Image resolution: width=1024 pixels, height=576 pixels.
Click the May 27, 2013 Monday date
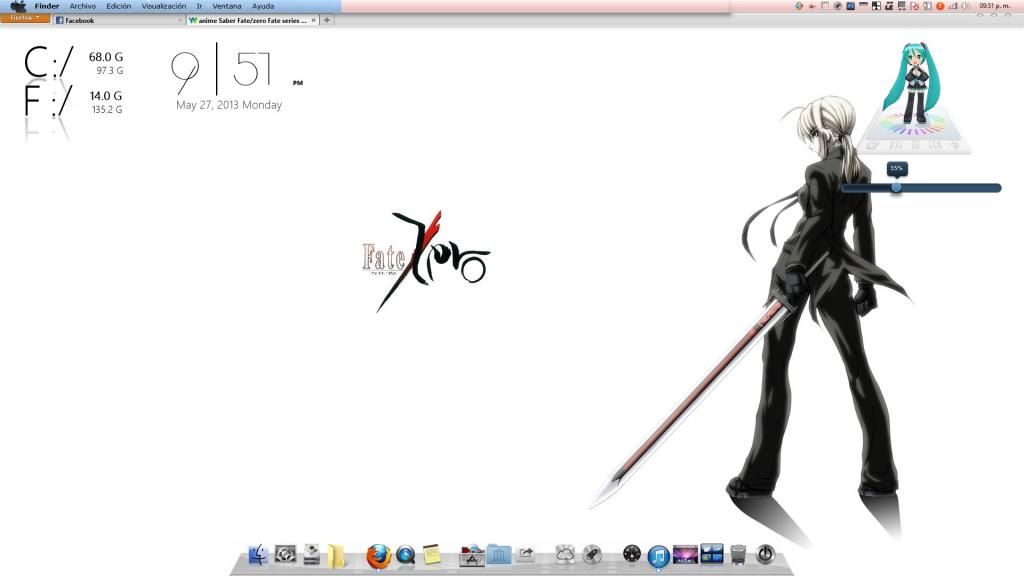229,104
